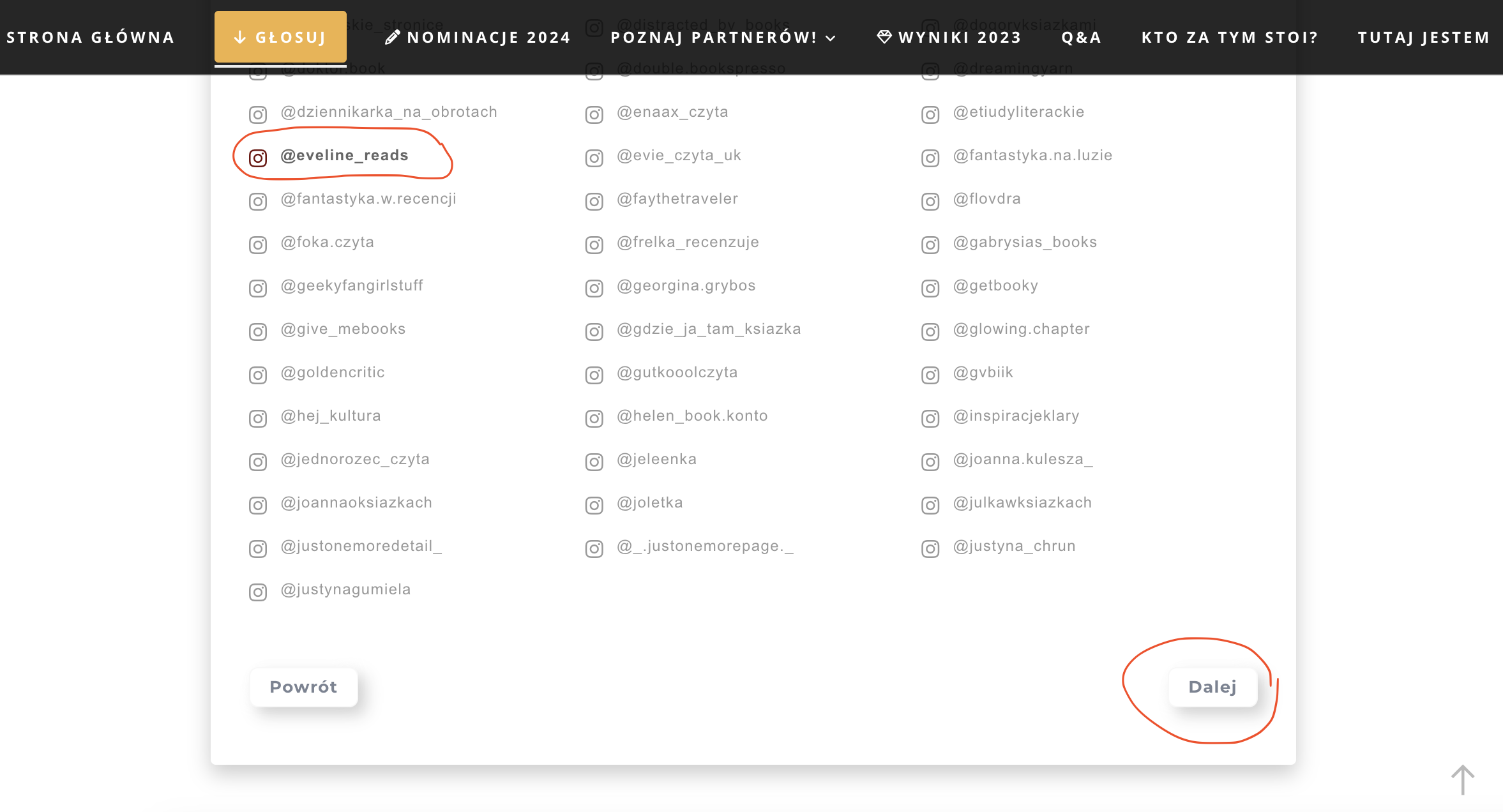
Task: Select the @getbooky voting option
Action: 995,285
